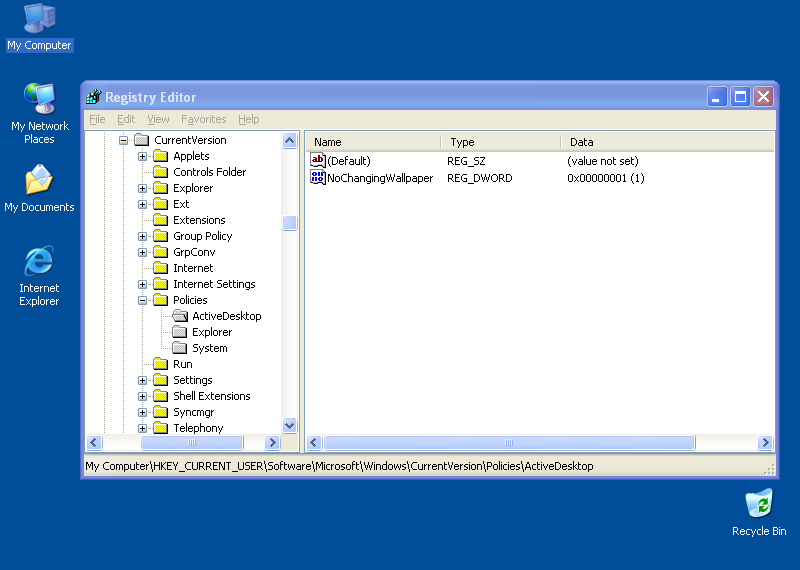Click the tree pane scroll left arrow

(x=94, y=442)
